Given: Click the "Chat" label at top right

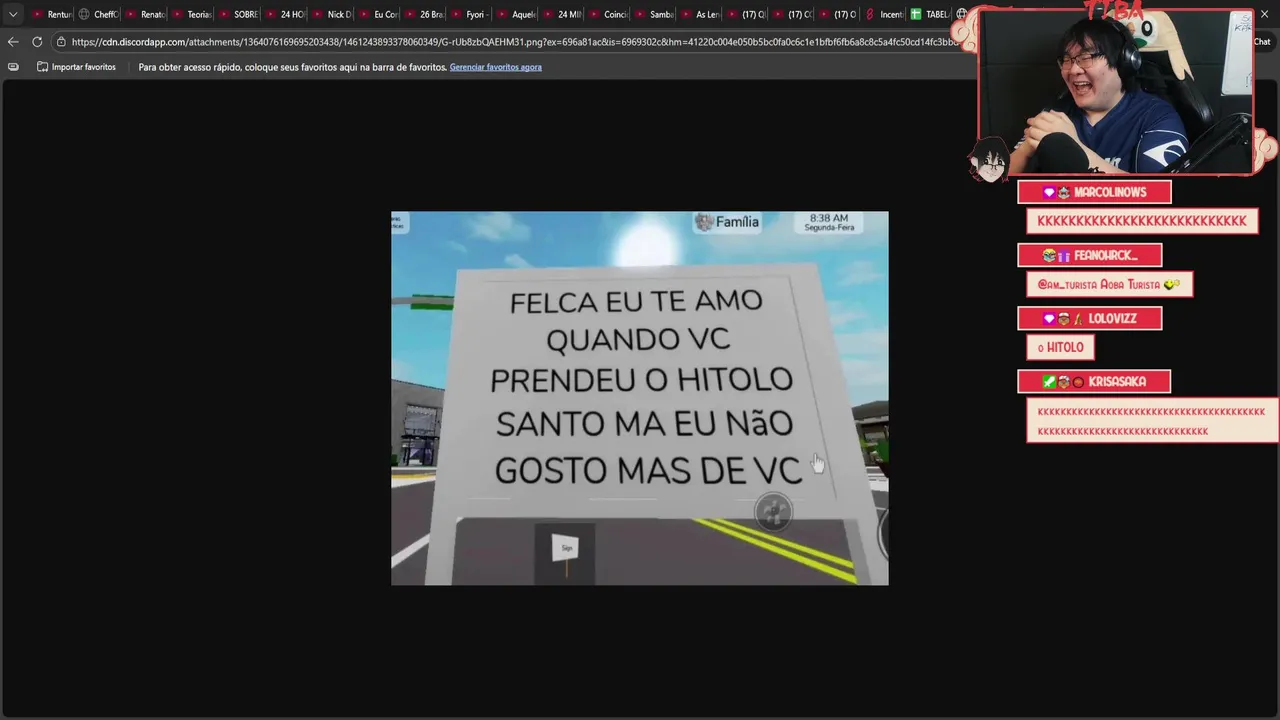Looking at the screenshot, I should click(x=1262, y=42).
